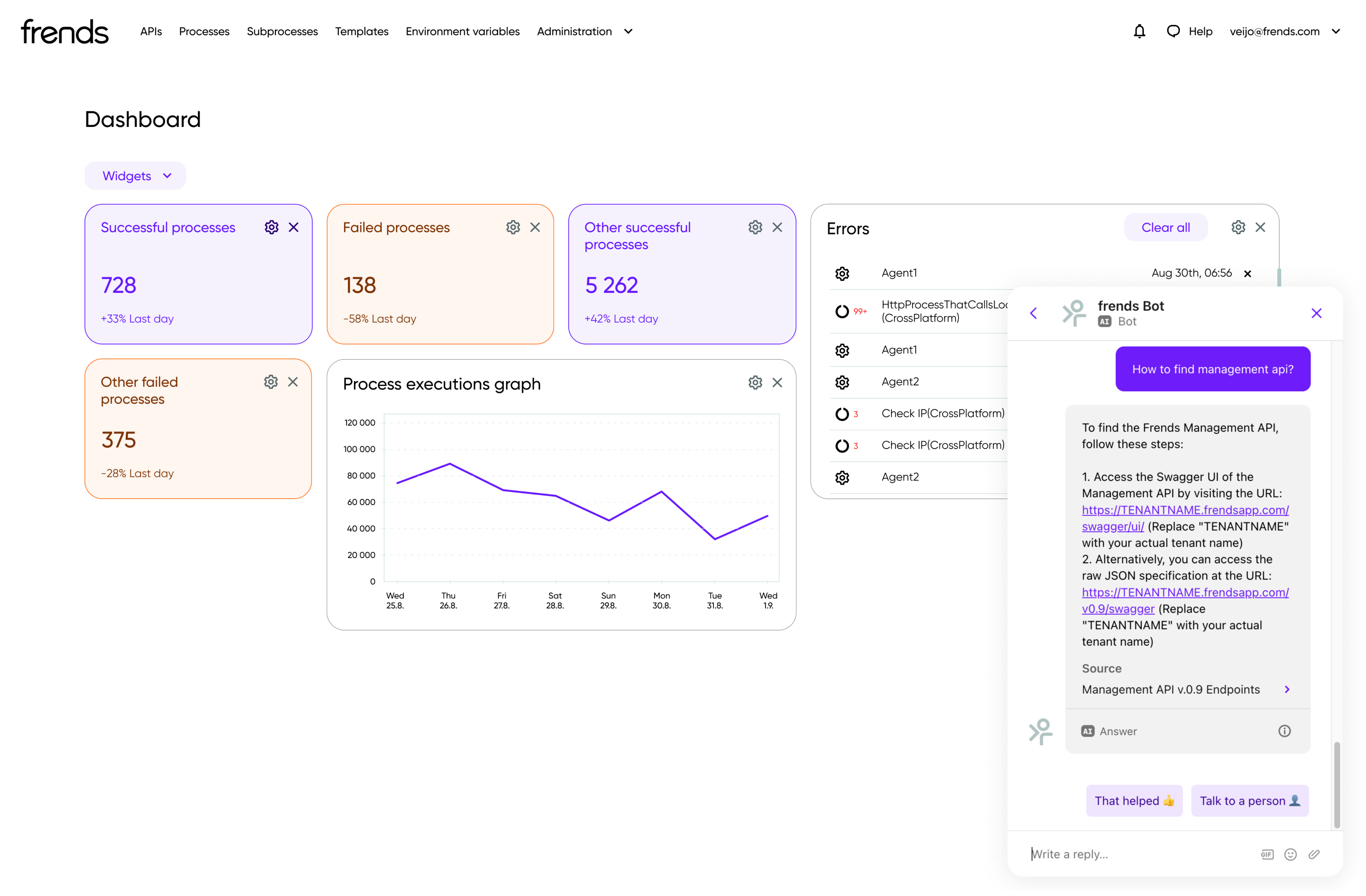
Task: Open the notifications bell
Action: pyautogui.click(x=1139, y=32)
